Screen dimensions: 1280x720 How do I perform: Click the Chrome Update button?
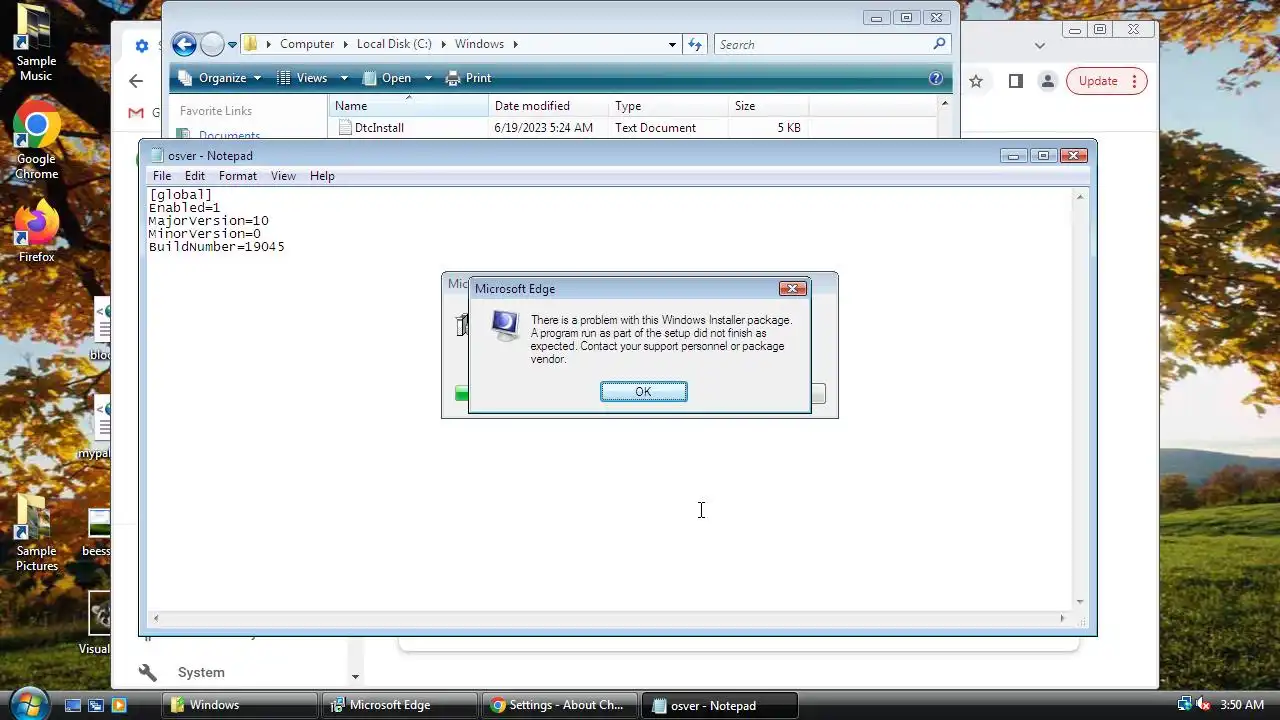[1106, 81]
